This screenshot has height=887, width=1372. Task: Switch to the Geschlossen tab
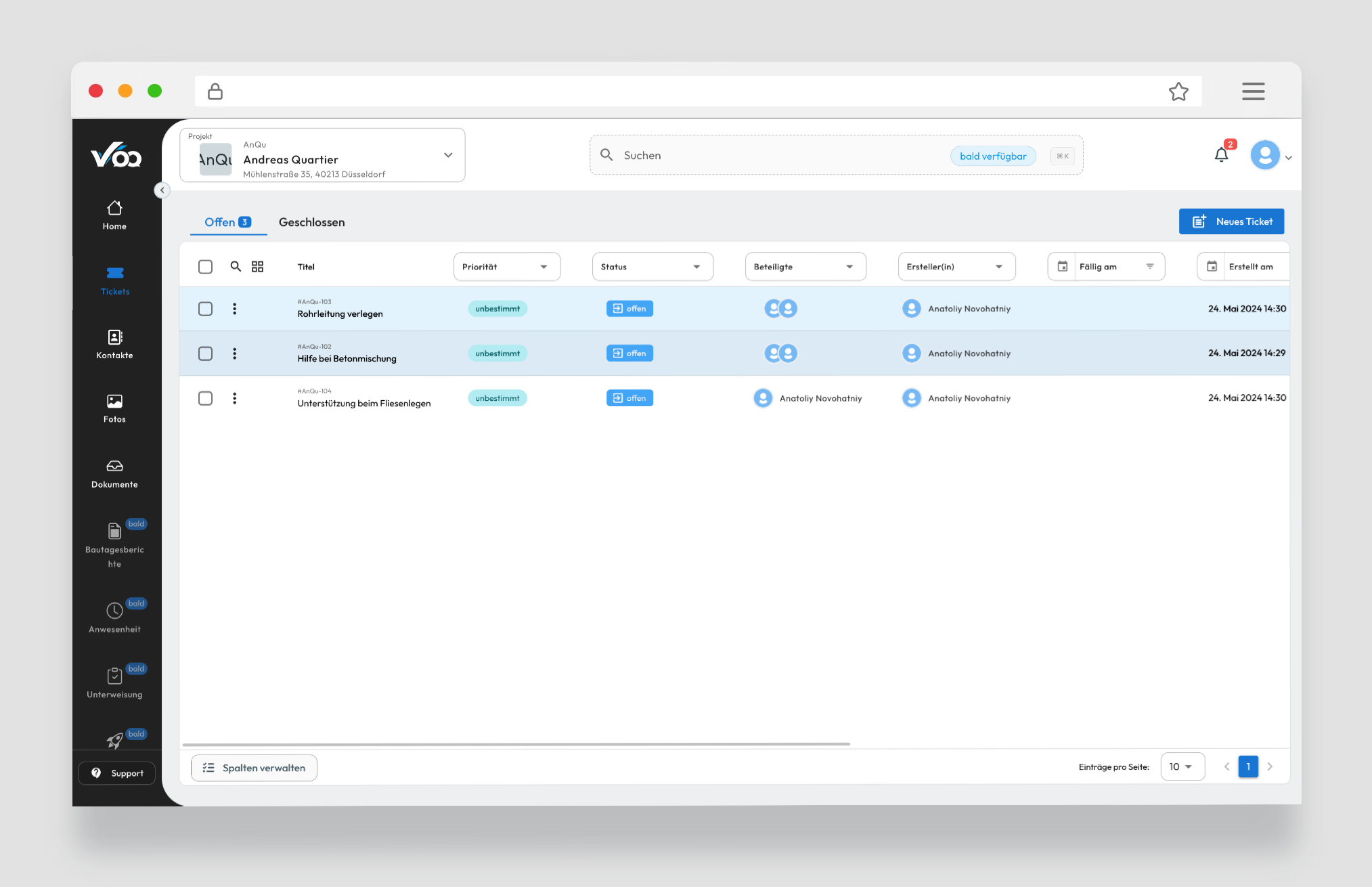311,222
